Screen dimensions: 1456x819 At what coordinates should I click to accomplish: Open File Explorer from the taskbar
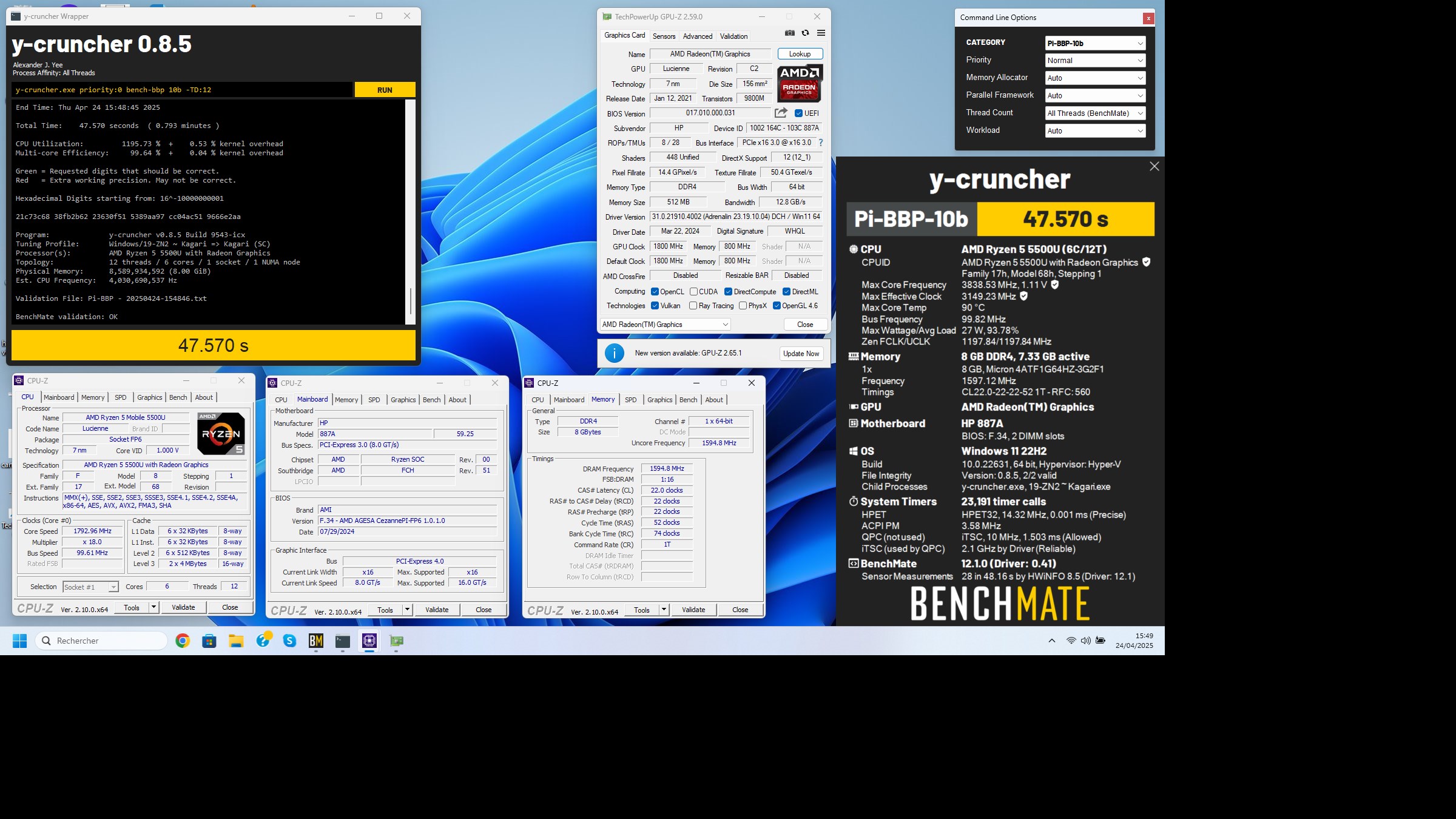click(x=236, y=641)
